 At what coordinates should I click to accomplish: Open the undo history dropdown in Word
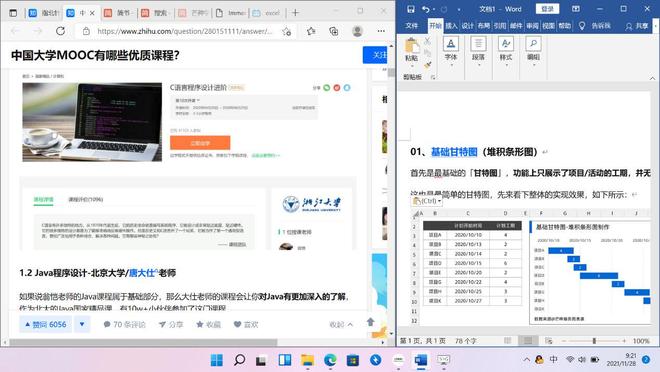(x=434, y=9)
